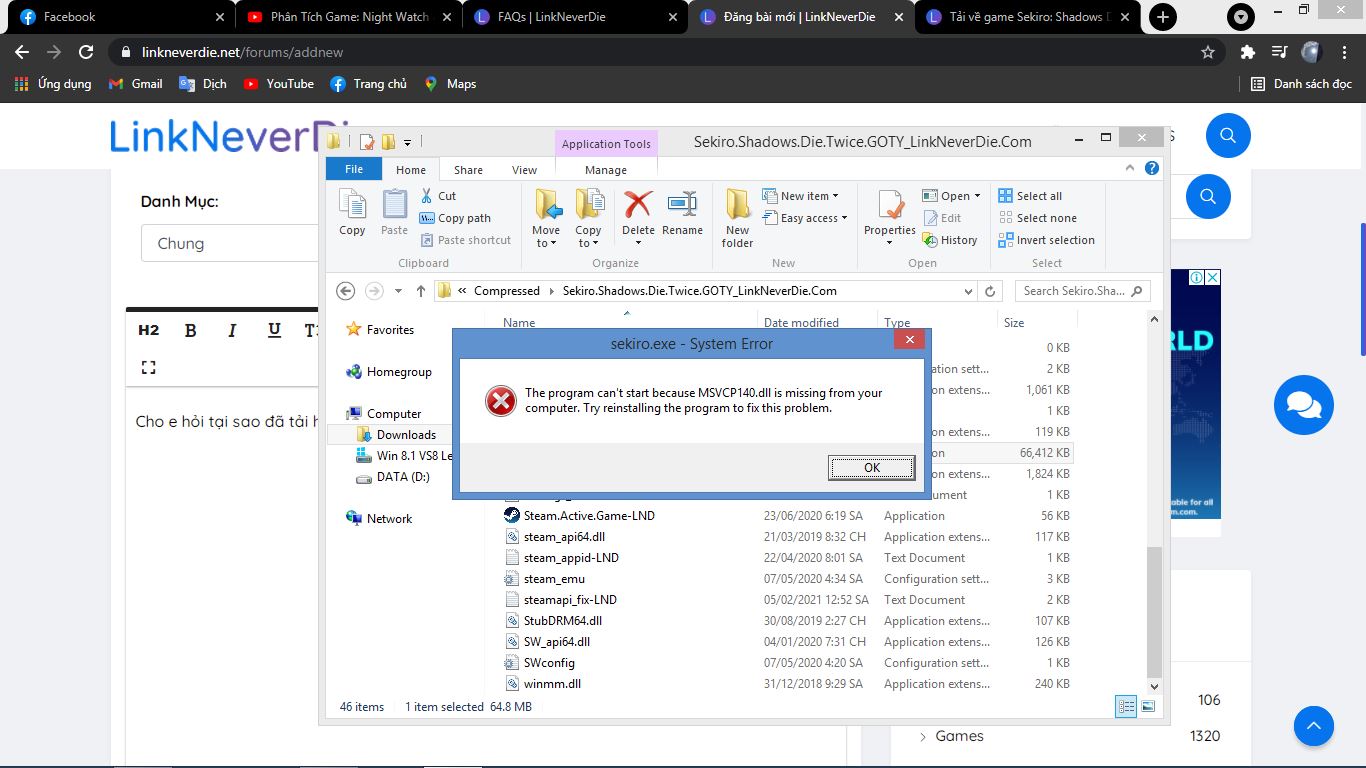Open the Move to dropdown
This screenshot has height=768, width=1366.
(546, 243)
